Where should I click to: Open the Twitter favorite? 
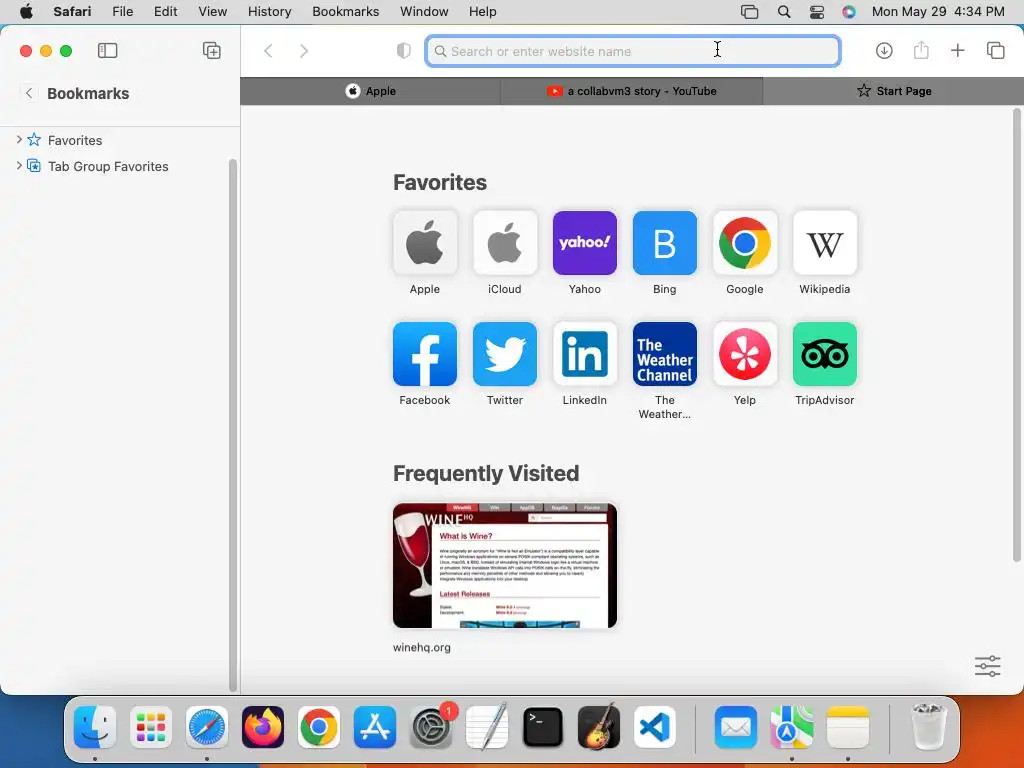point(505,354)
